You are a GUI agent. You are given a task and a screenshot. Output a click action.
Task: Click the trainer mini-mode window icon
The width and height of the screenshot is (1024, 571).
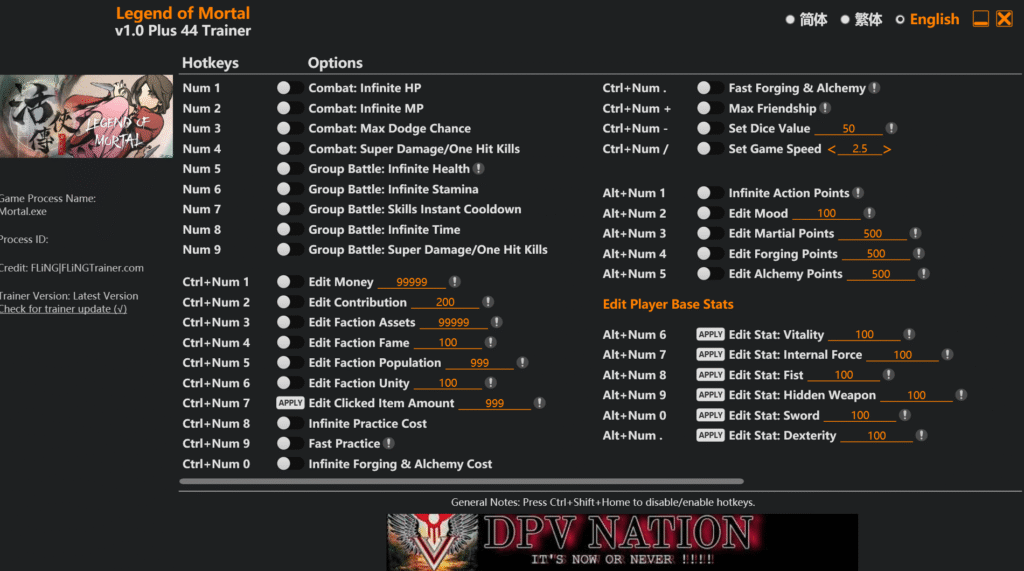981,19
